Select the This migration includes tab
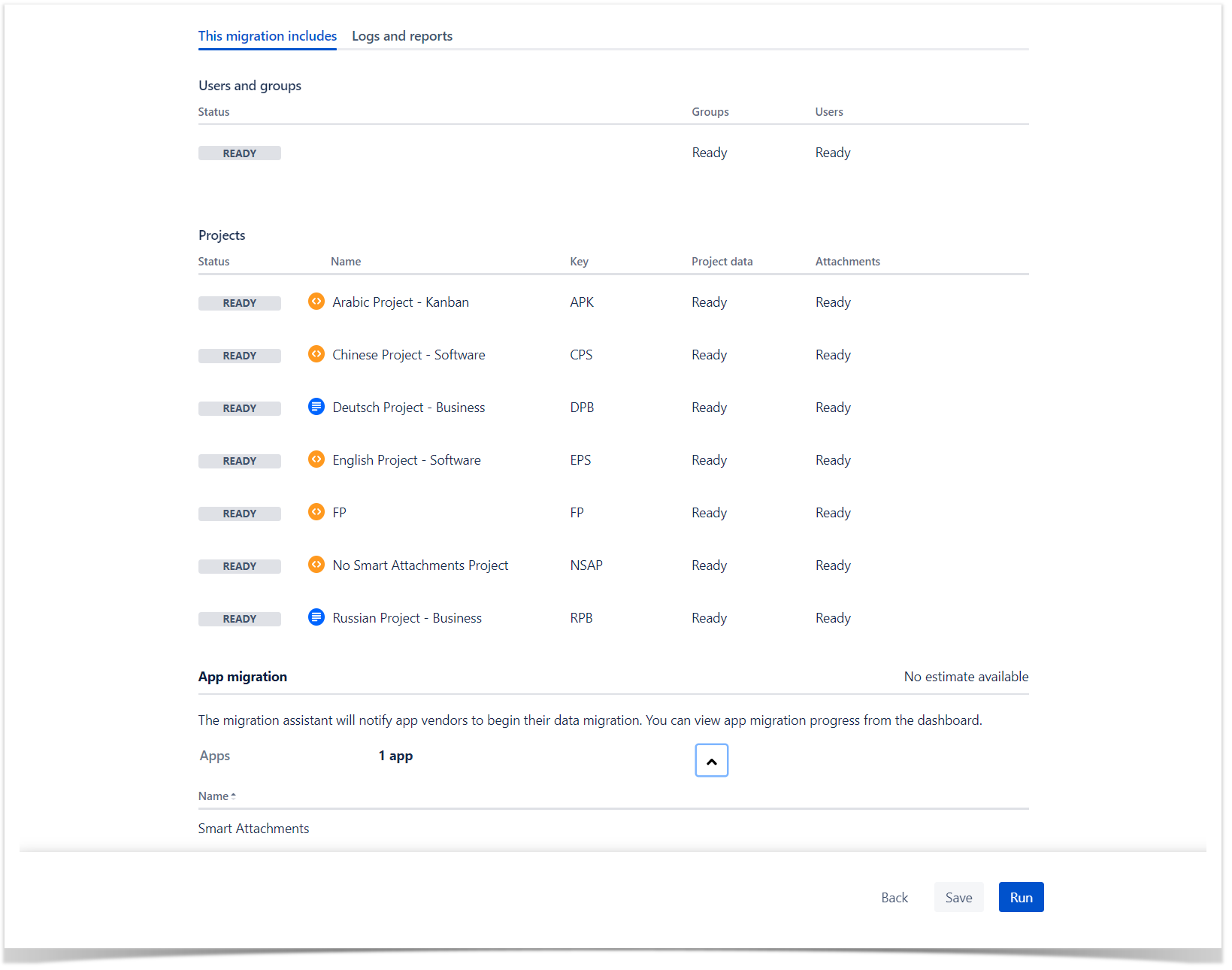The width and height of the screenshot is (1232, 970). pyautogui.click(x=267, y=36)
